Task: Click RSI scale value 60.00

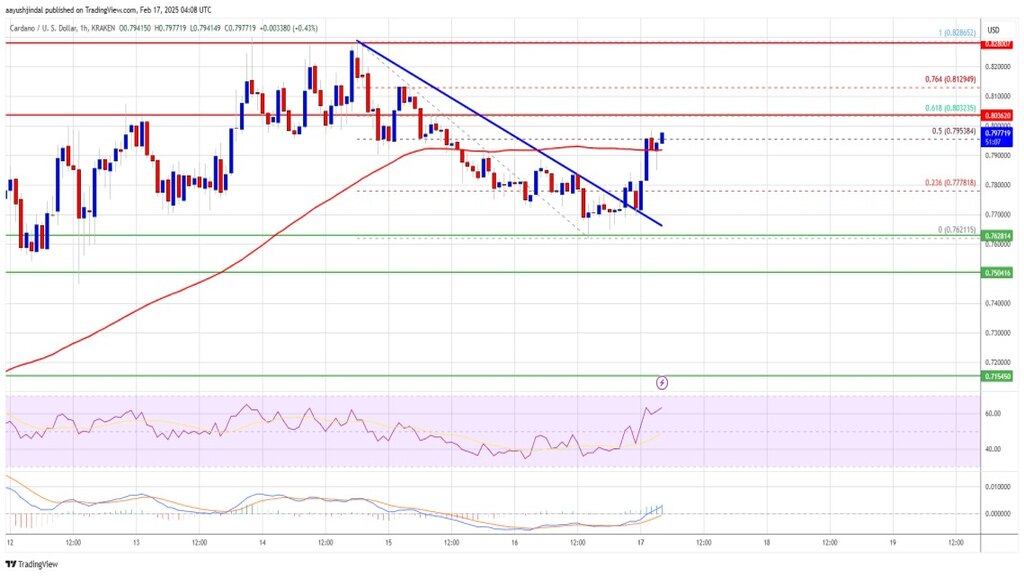Action: (x=993, y=413)
